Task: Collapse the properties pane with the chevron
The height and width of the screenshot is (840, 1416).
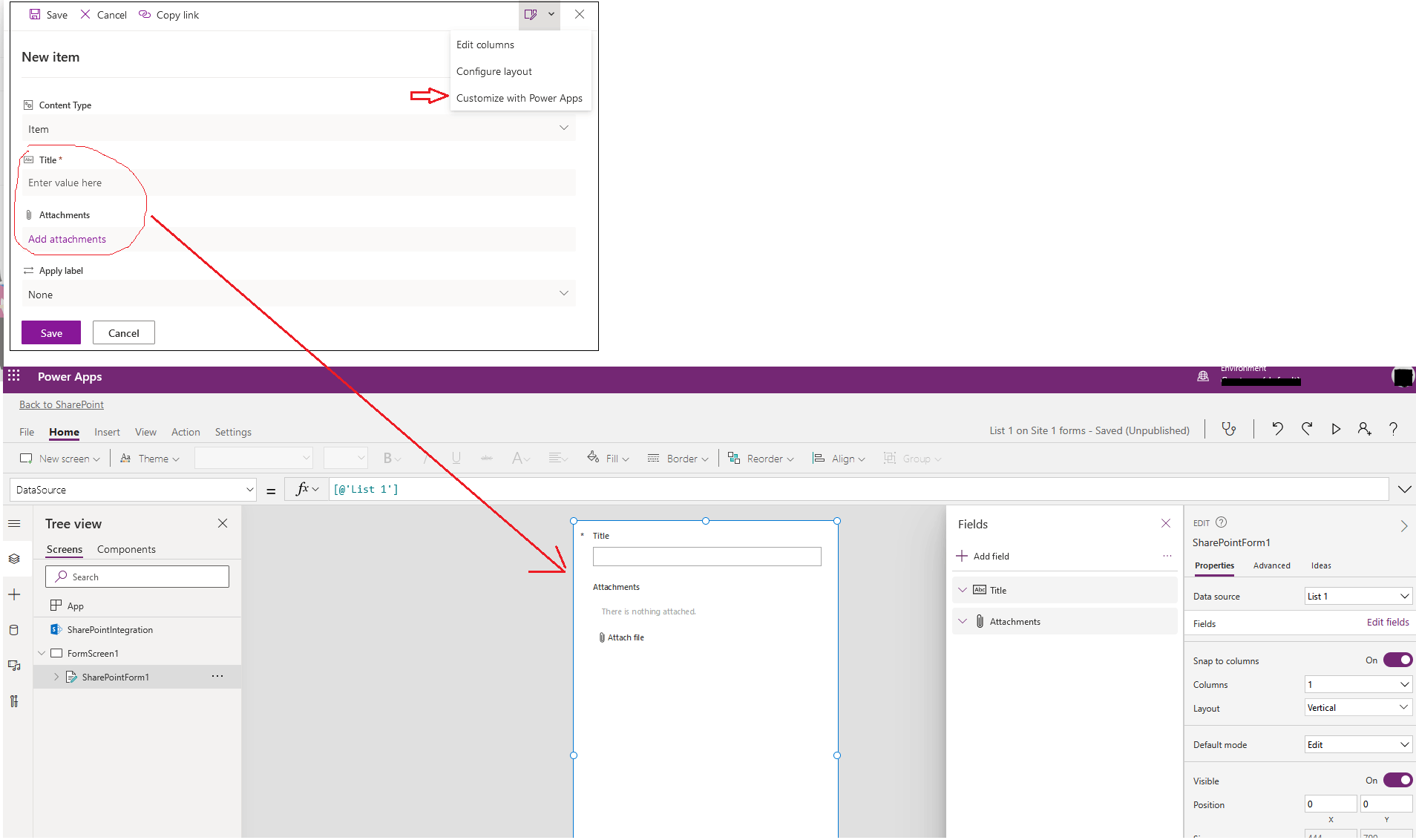Action: pyautogui.click(x=1403, y=526)
